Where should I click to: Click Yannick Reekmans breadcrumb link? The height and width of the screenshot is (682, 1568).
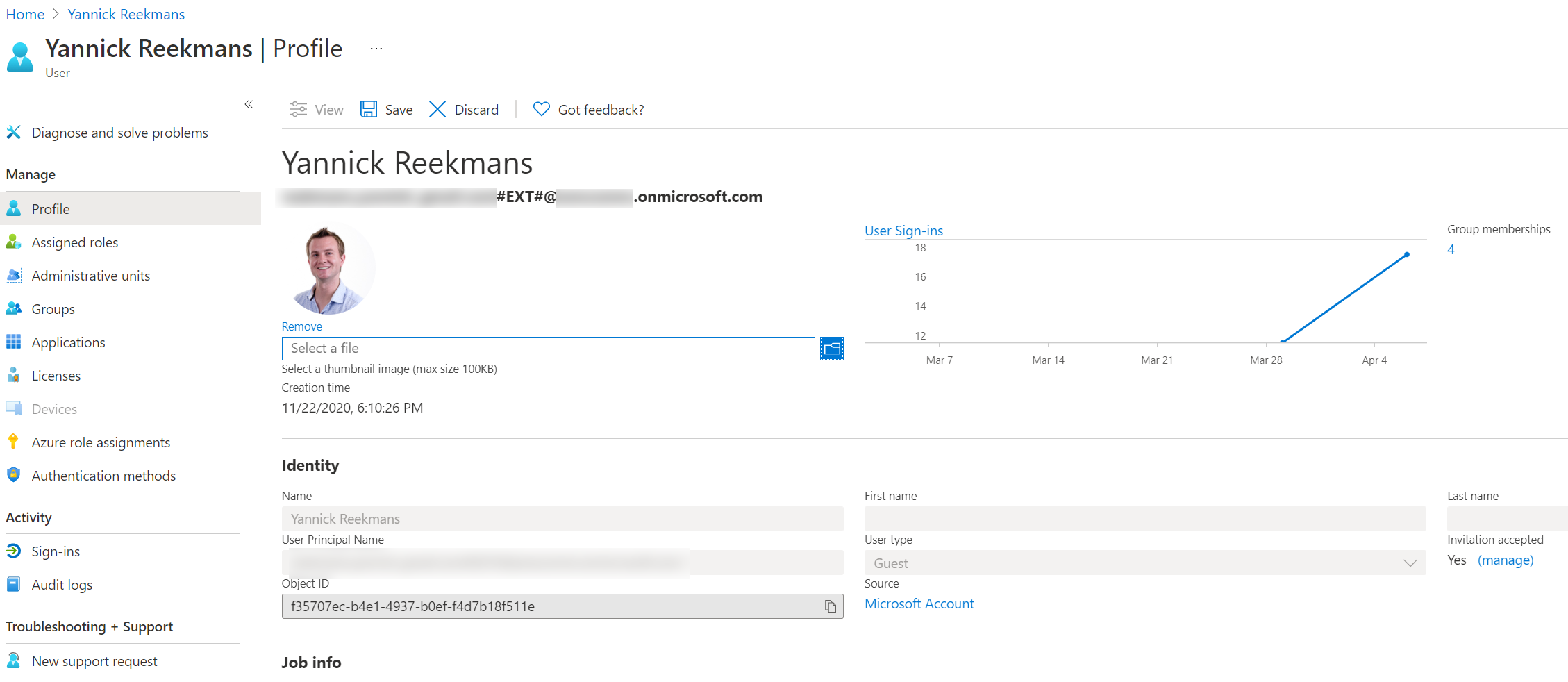pos(126,14)
